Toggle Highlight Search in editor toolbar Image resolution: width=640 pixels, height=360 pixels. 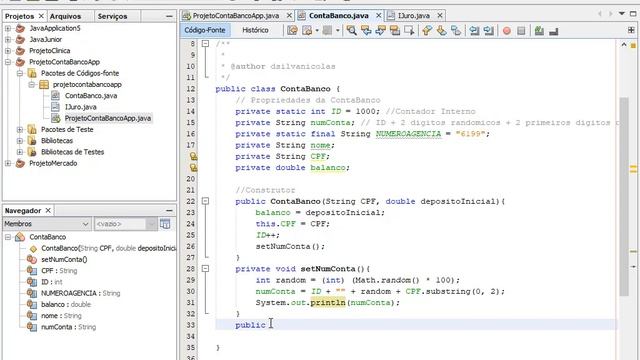click(395, 31)
